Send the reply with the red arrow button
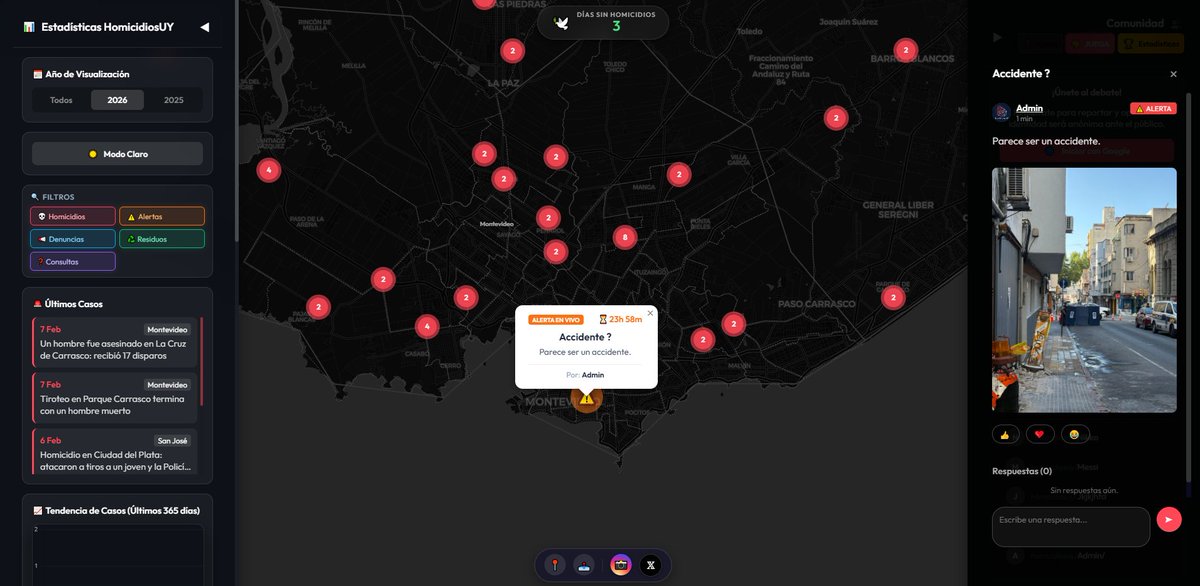Image resolution: width=1200 pixels, height=586 pixels. click(x=1169, y=520)
